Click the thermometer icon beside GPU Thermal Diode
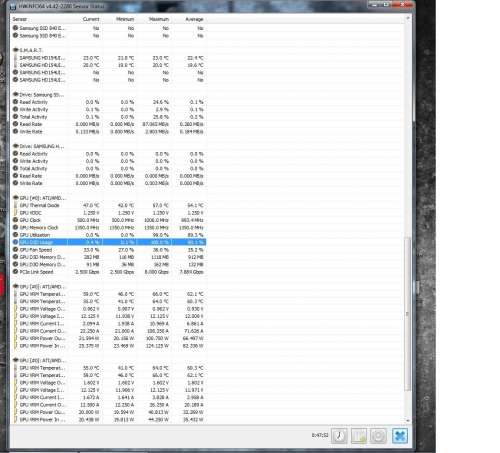The height and width of the screenshot is (453, 500). [x=15, y=205]
